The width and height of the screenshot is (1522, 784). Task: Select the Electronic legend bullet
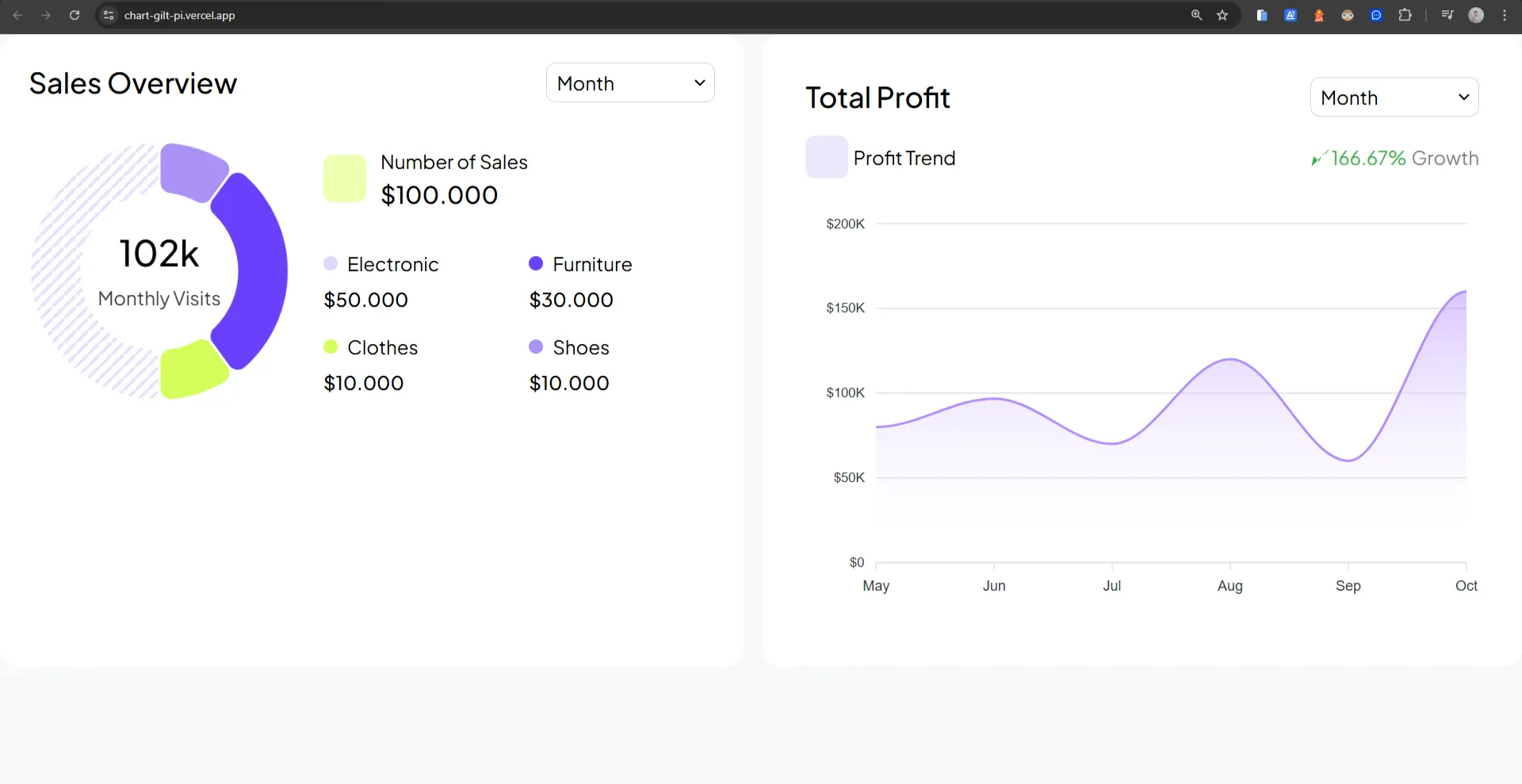pos(331,263)
